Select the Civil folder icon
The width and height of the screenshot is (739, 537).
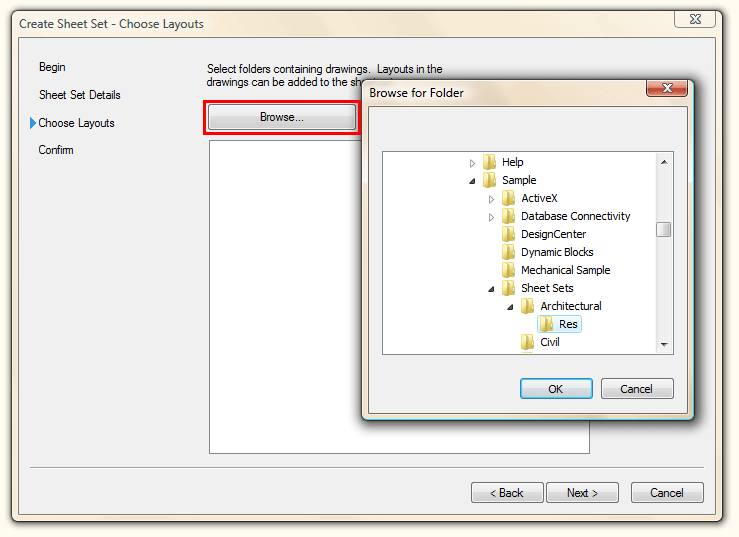point(527,342)
